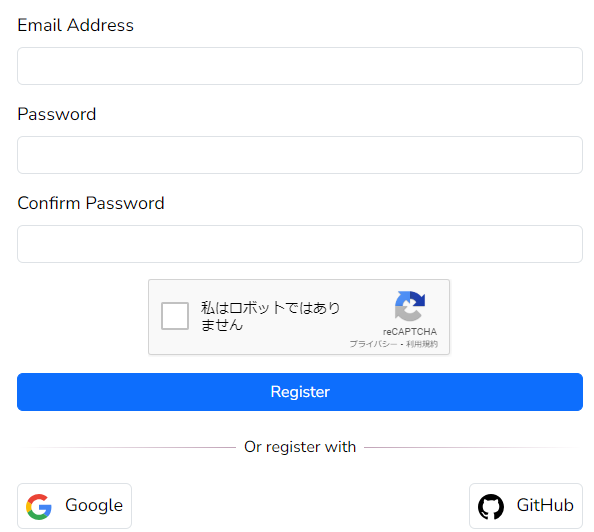This screenshot has height=532, width=594.
Task: Click the reCAPTCHA brand name text
Action: click(410, 332)
